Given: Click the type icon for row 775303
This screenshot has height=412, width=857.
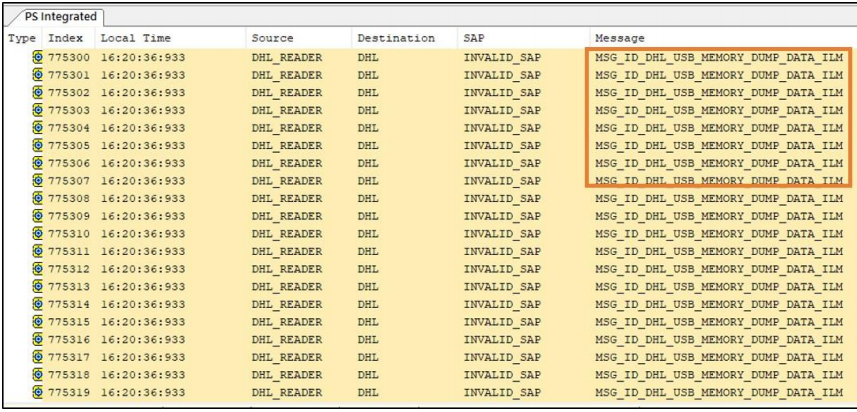Looking at the screenshot, I should [x=38, y=110].
